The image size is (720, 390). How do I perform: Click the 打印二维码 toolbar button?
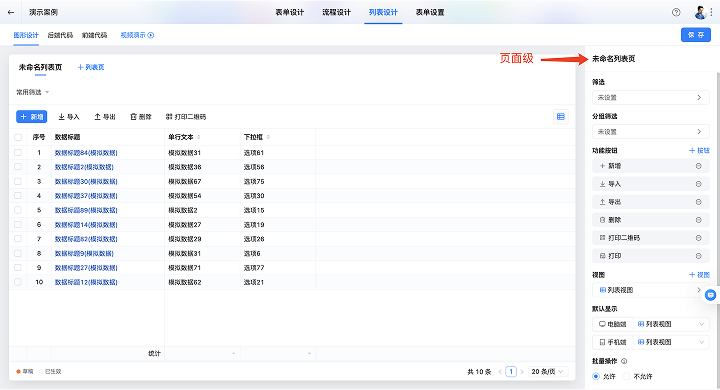[x=186, y=117]
